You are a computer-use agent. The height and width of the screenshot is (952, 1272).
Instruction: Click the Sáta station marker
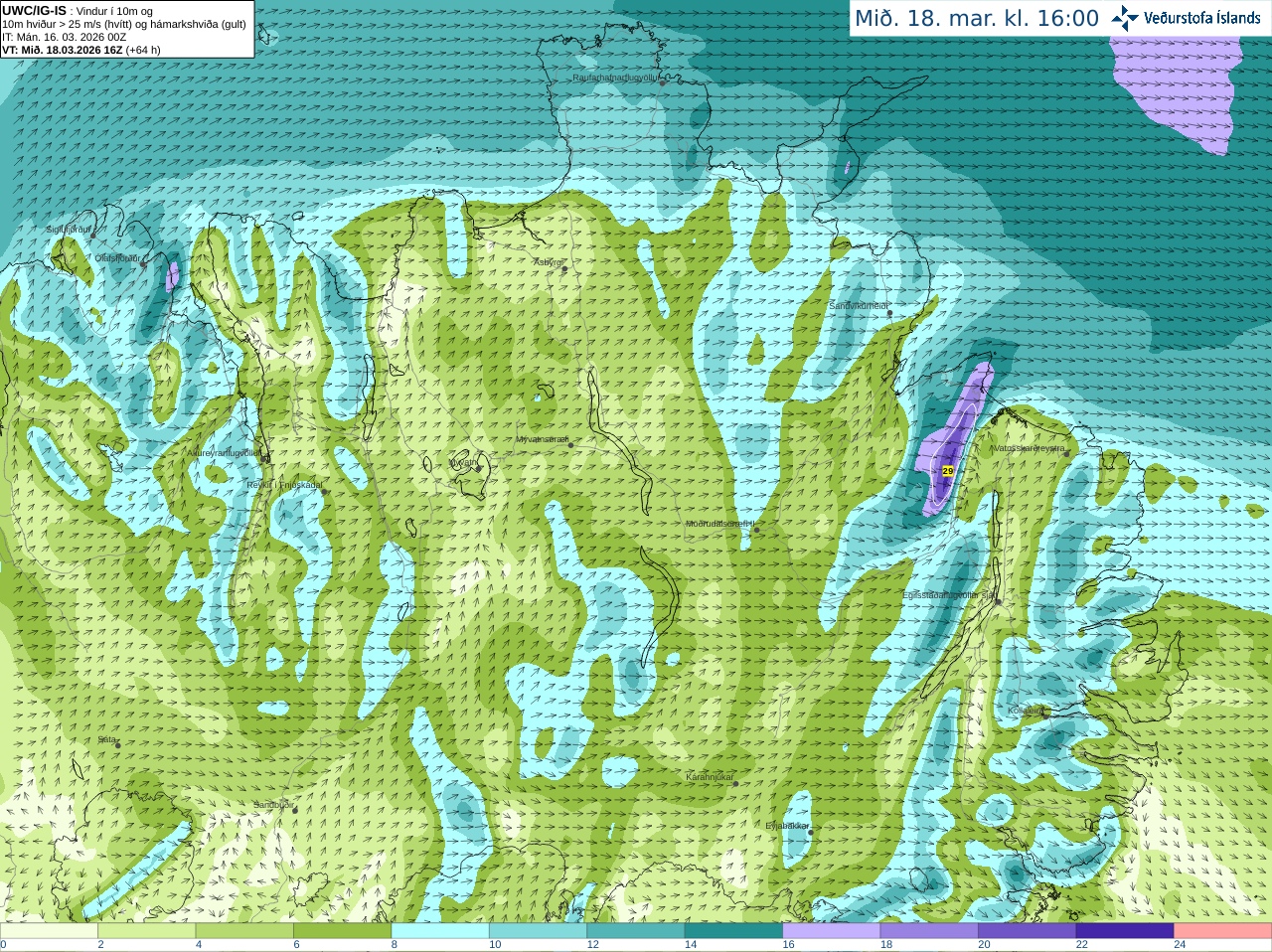(117, 744)
